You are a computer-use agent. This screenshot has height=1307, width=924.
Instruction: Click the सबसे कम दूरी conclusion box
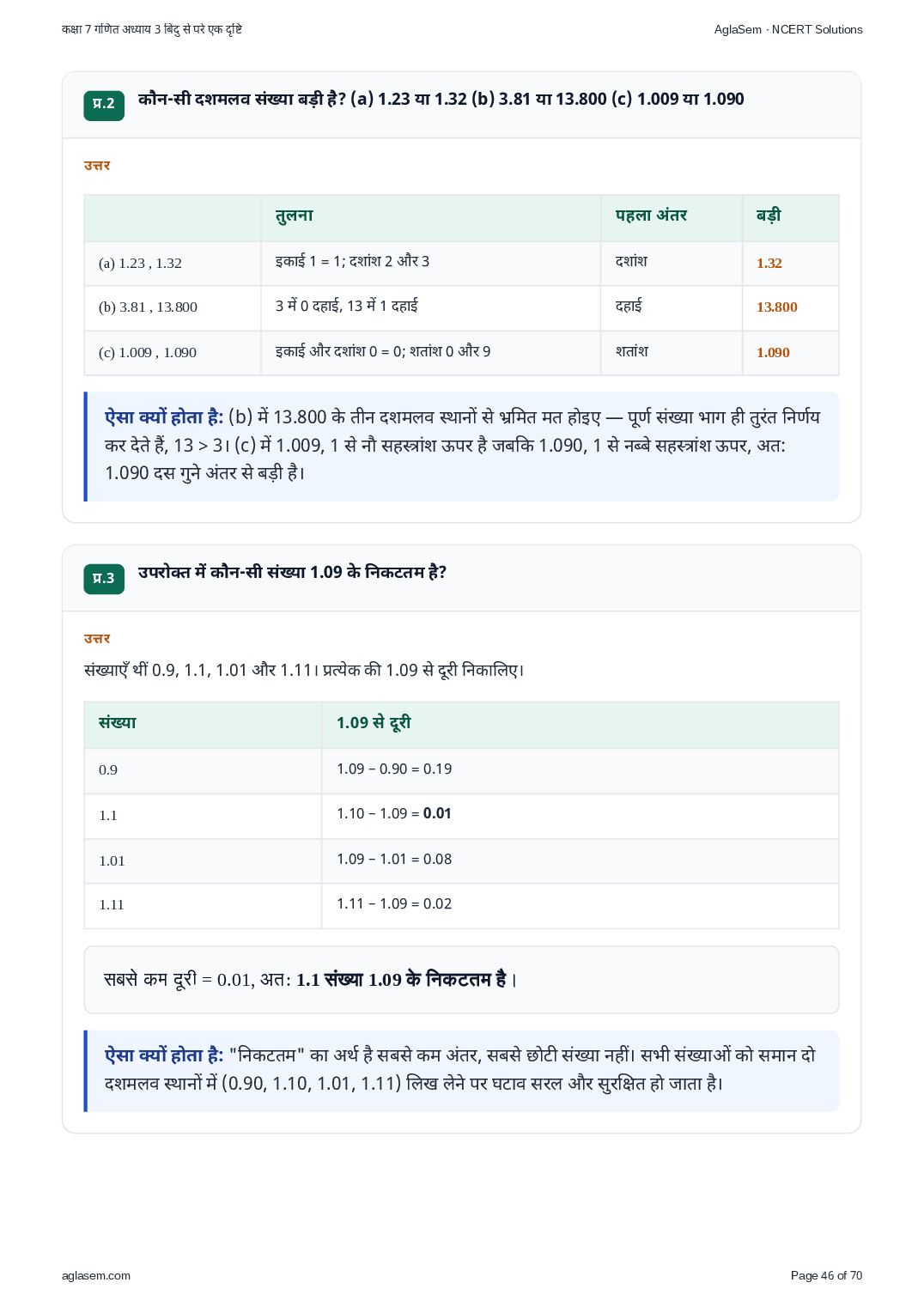461,980
